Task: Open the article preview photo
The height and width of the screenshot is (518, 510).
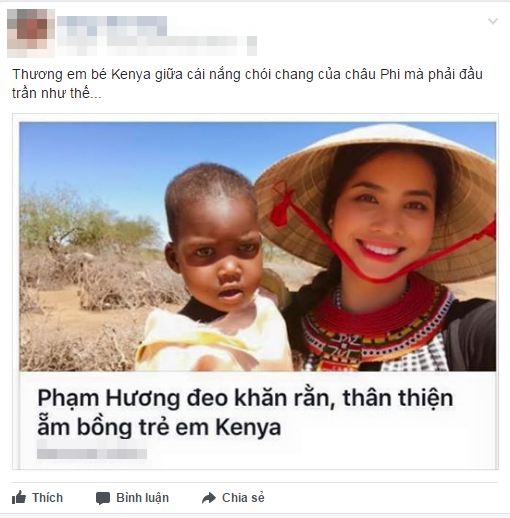Action: pos(257,246)
